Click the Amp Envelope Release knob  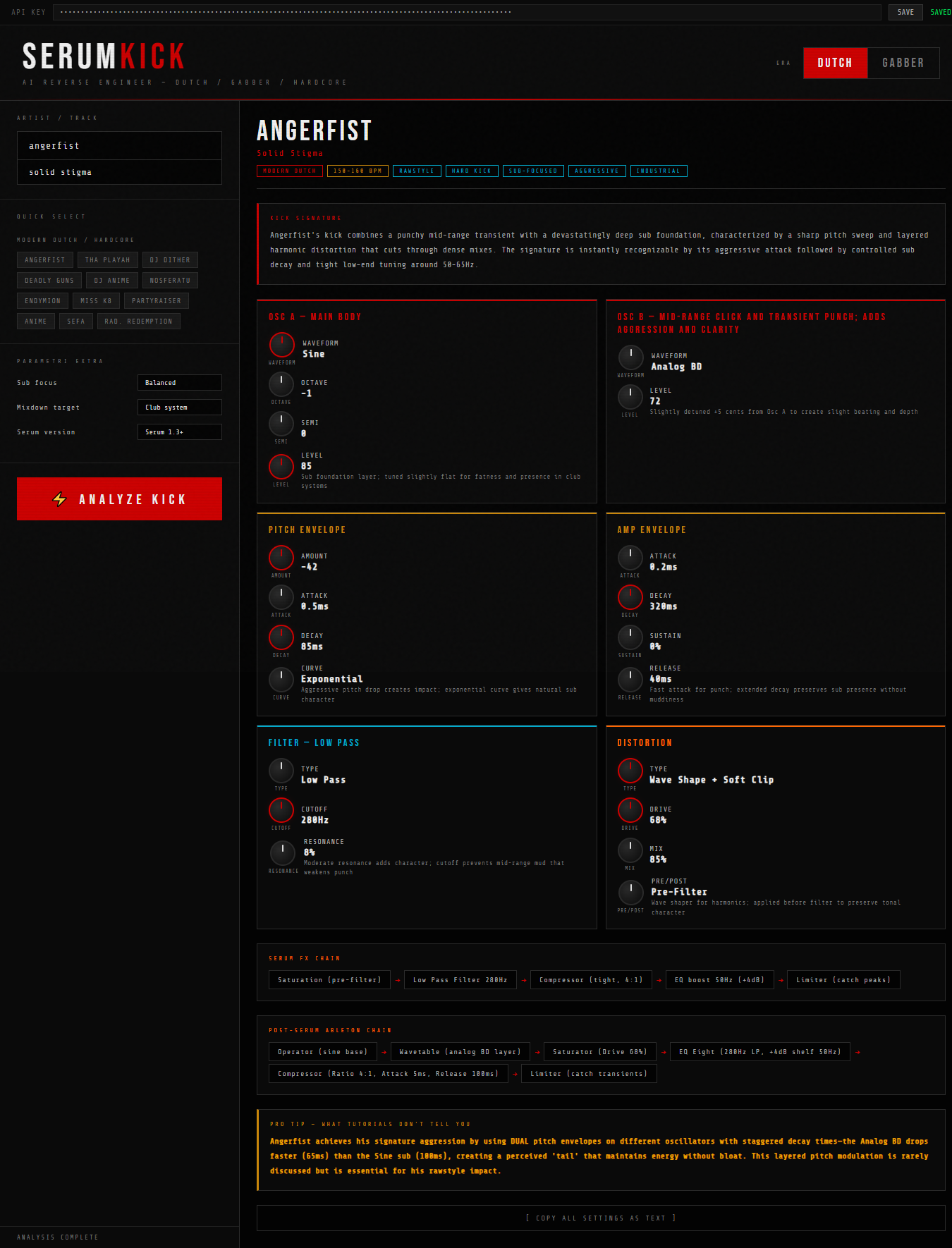click(x=630, y=680)
